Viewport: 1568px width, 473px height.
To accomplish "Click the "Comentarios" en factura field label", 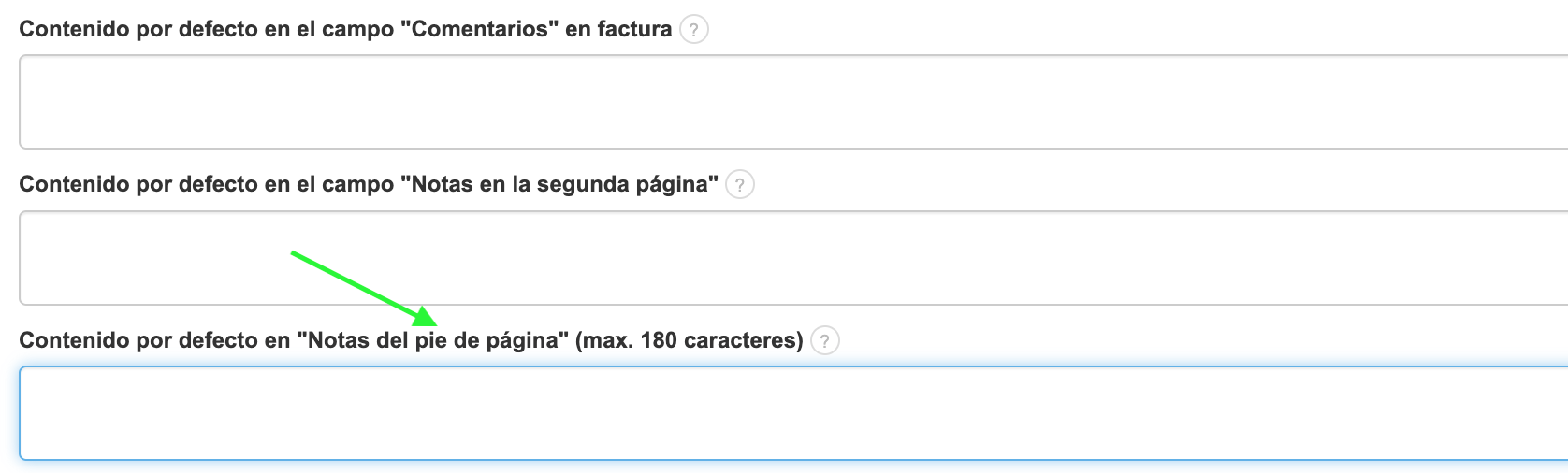I will (x=345, y=30).
